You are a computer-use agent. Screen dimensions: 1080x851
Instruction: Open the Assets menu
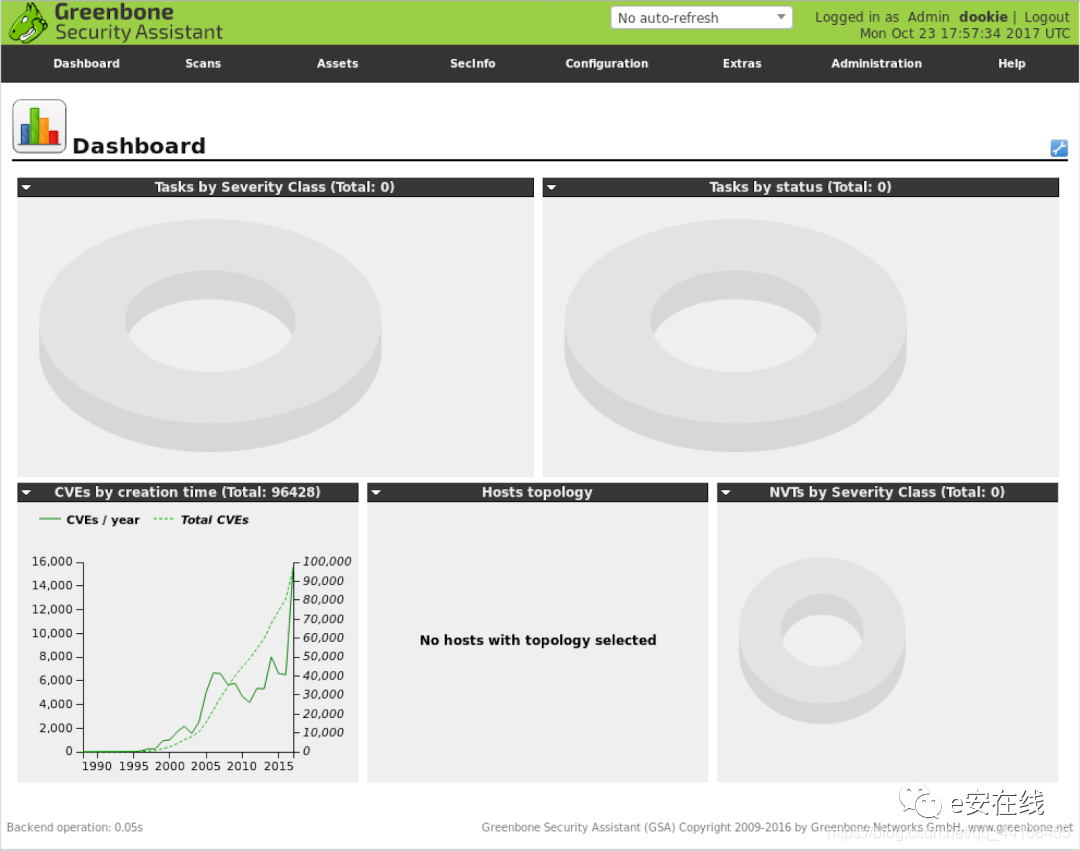click(x=338, y=63)
